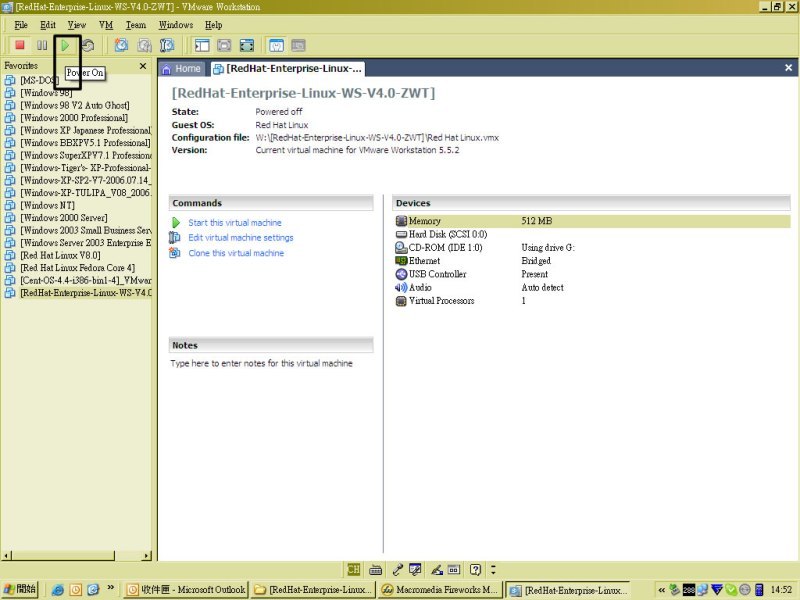Select [Red Hat Linux Fedora Core 4] favorite
800x600 pixels.
pyautogui.click(x=78, y=268)
